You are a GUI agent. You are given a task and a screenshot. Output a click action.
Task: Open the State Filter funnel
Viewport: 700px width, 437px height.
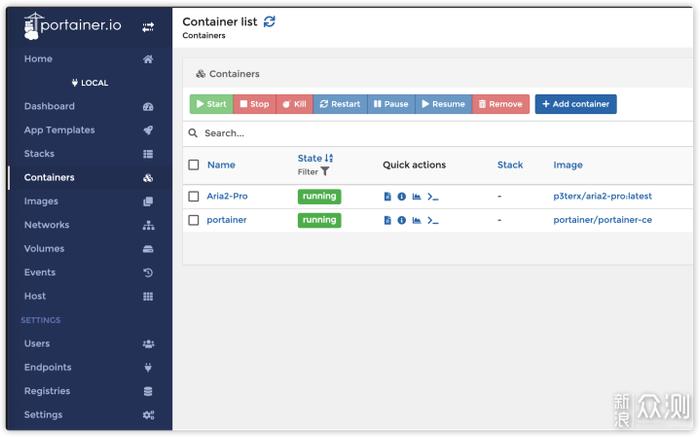click(325, 171)
